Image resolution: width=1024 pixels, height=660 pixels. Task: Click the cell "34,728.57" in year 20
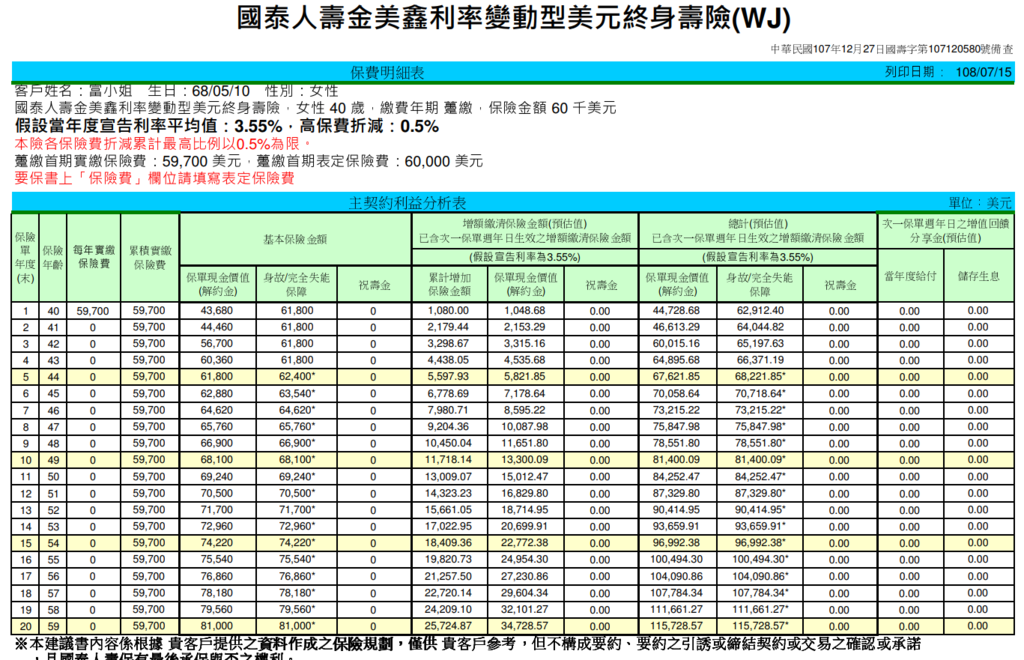[x=525, y=626]
